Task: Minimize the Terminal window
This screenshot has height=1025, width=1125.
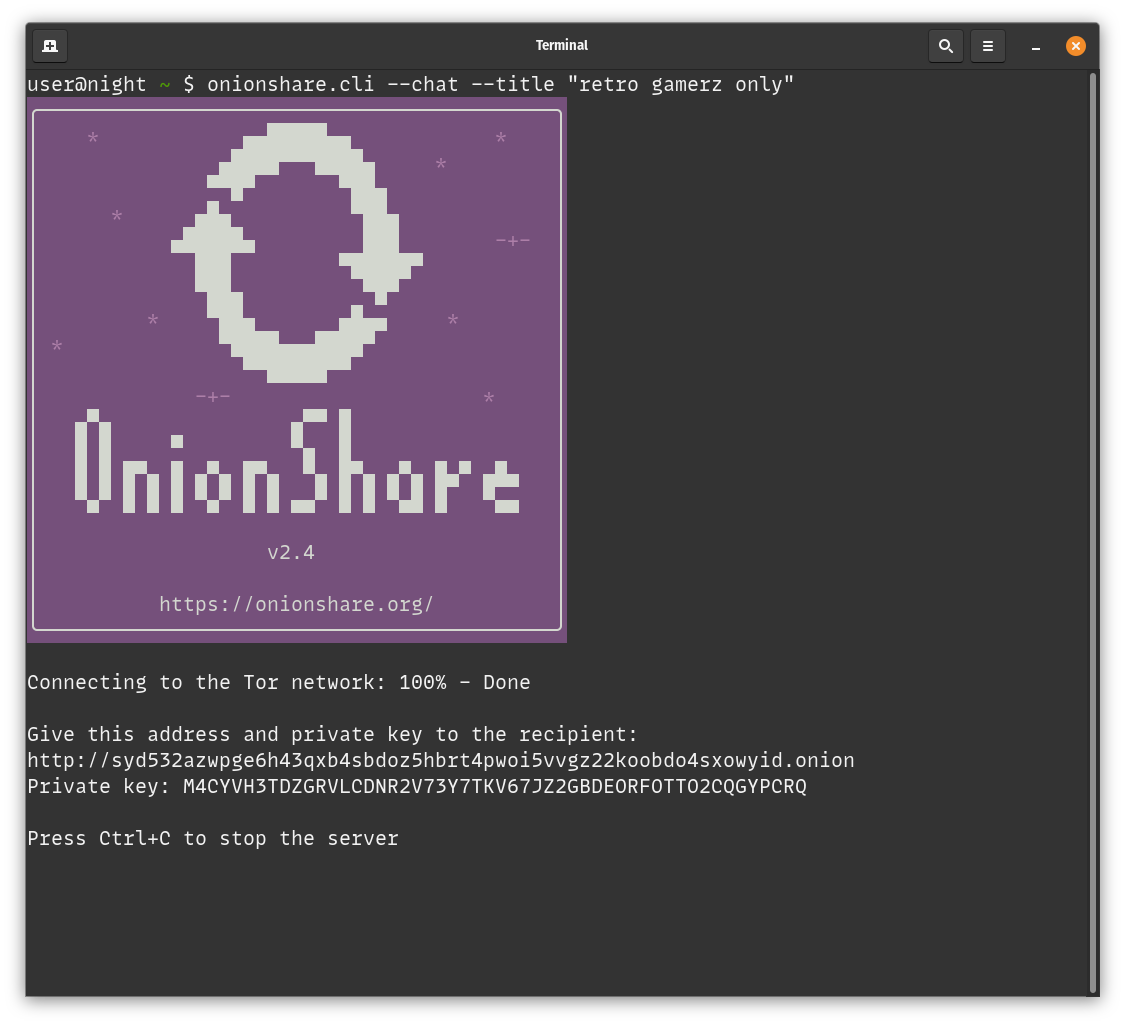Action: click(x=1036, y=47)
